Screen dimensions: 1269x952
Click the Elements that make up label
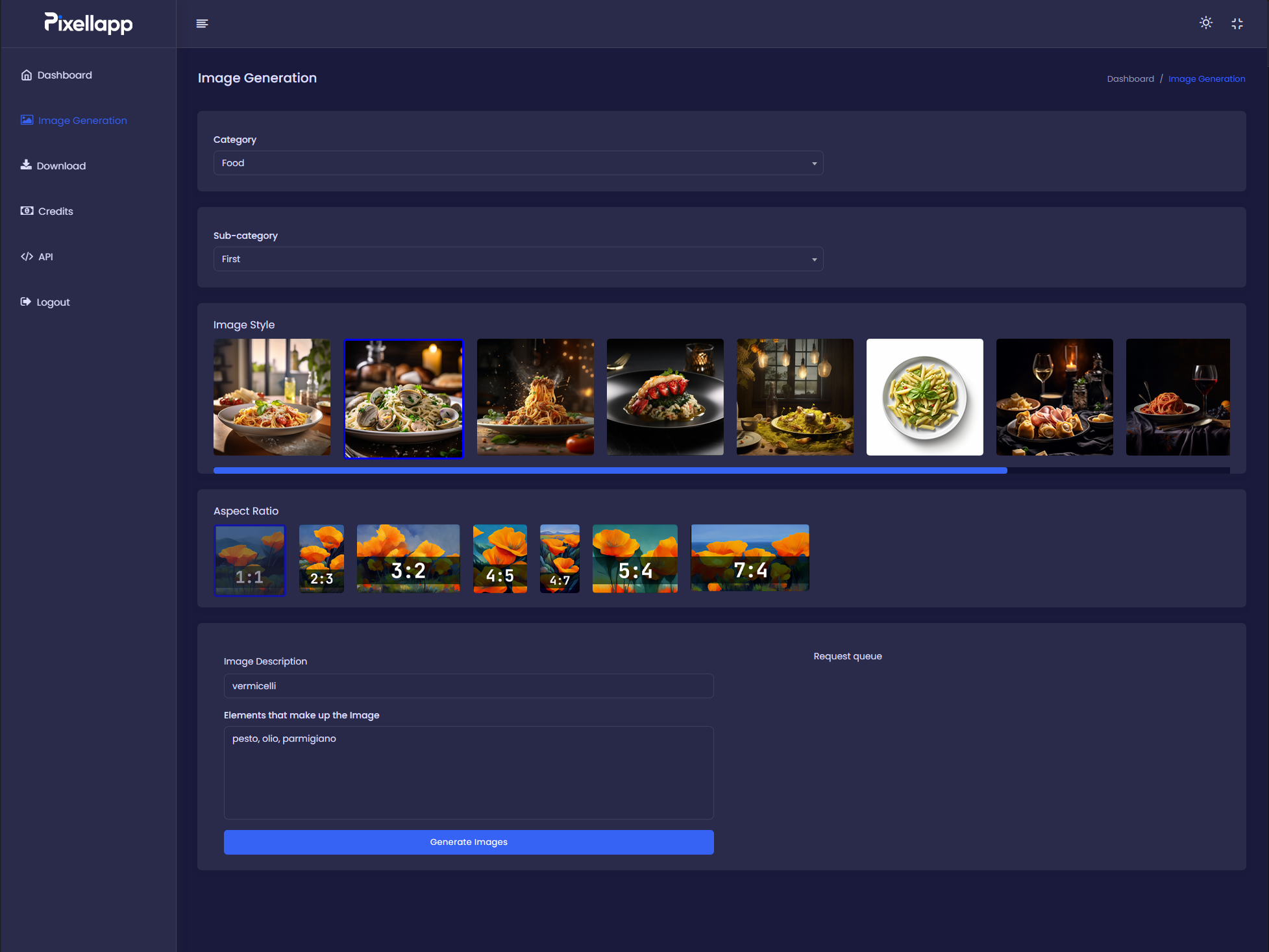[302, 715]
